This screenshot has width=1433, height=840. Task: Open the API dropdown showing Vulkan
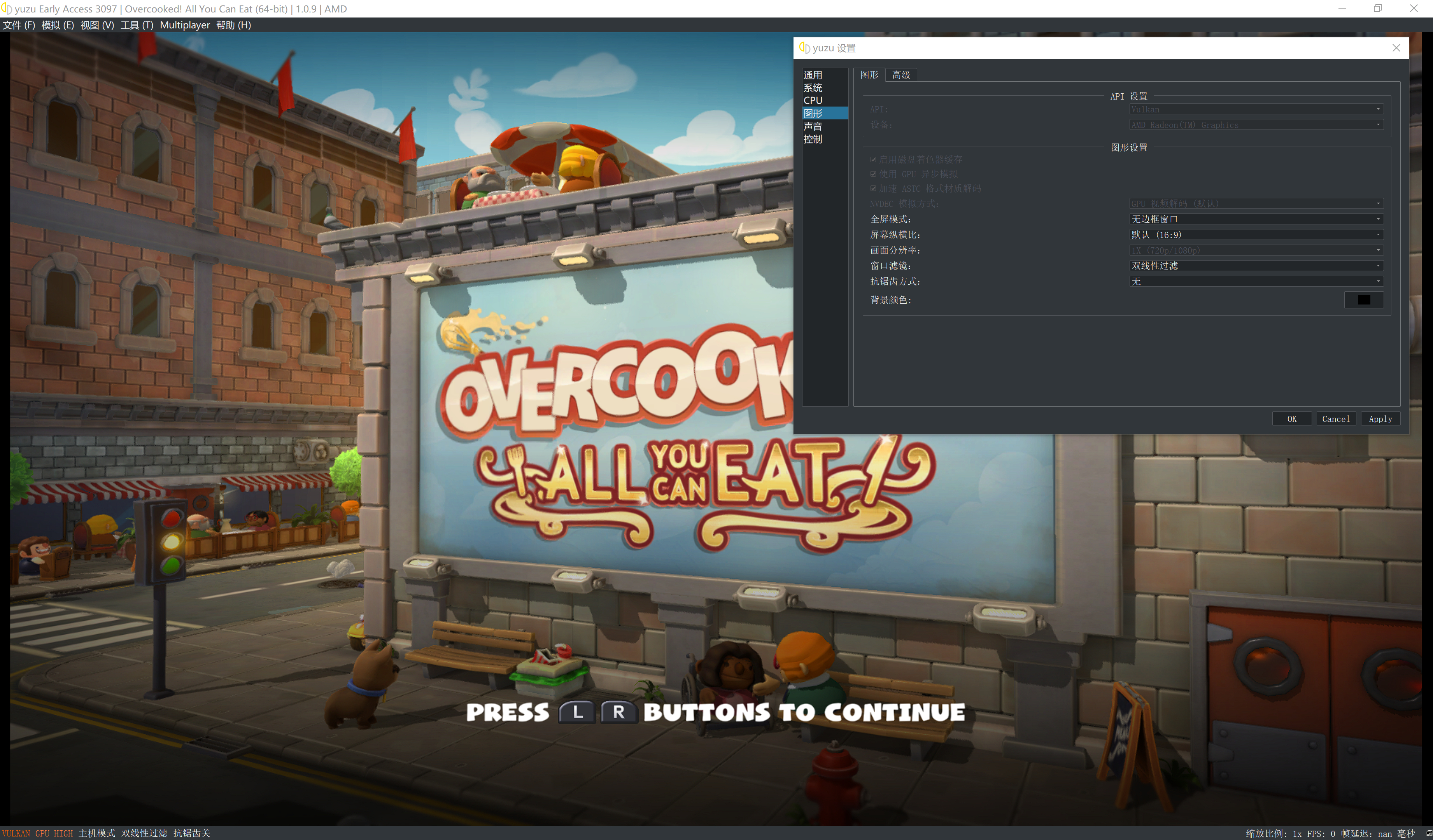[1256, 109]
